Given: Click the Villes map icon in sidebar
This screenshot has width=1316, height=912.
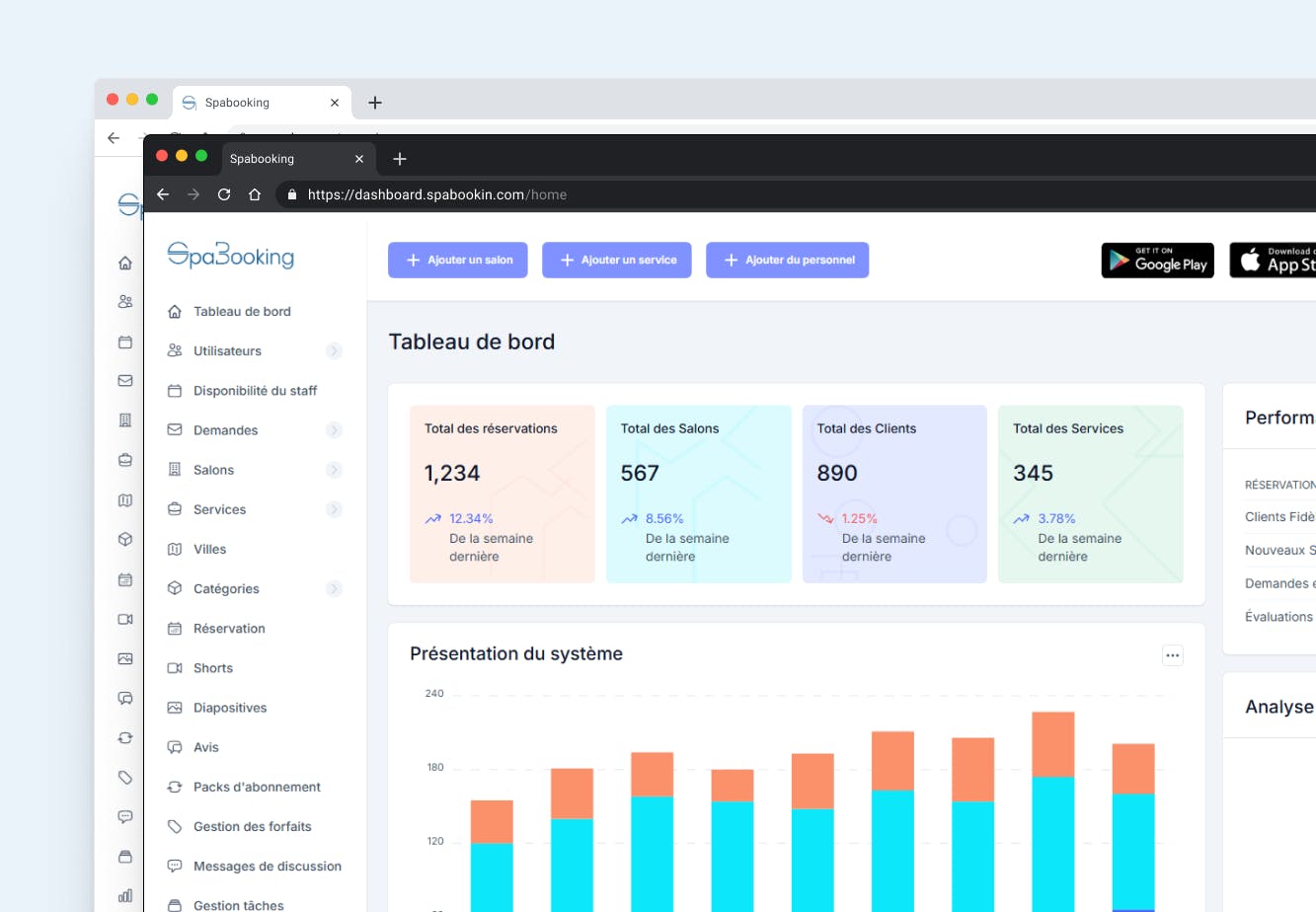Looking at the screenshot, I should click(x=175, y=550).
